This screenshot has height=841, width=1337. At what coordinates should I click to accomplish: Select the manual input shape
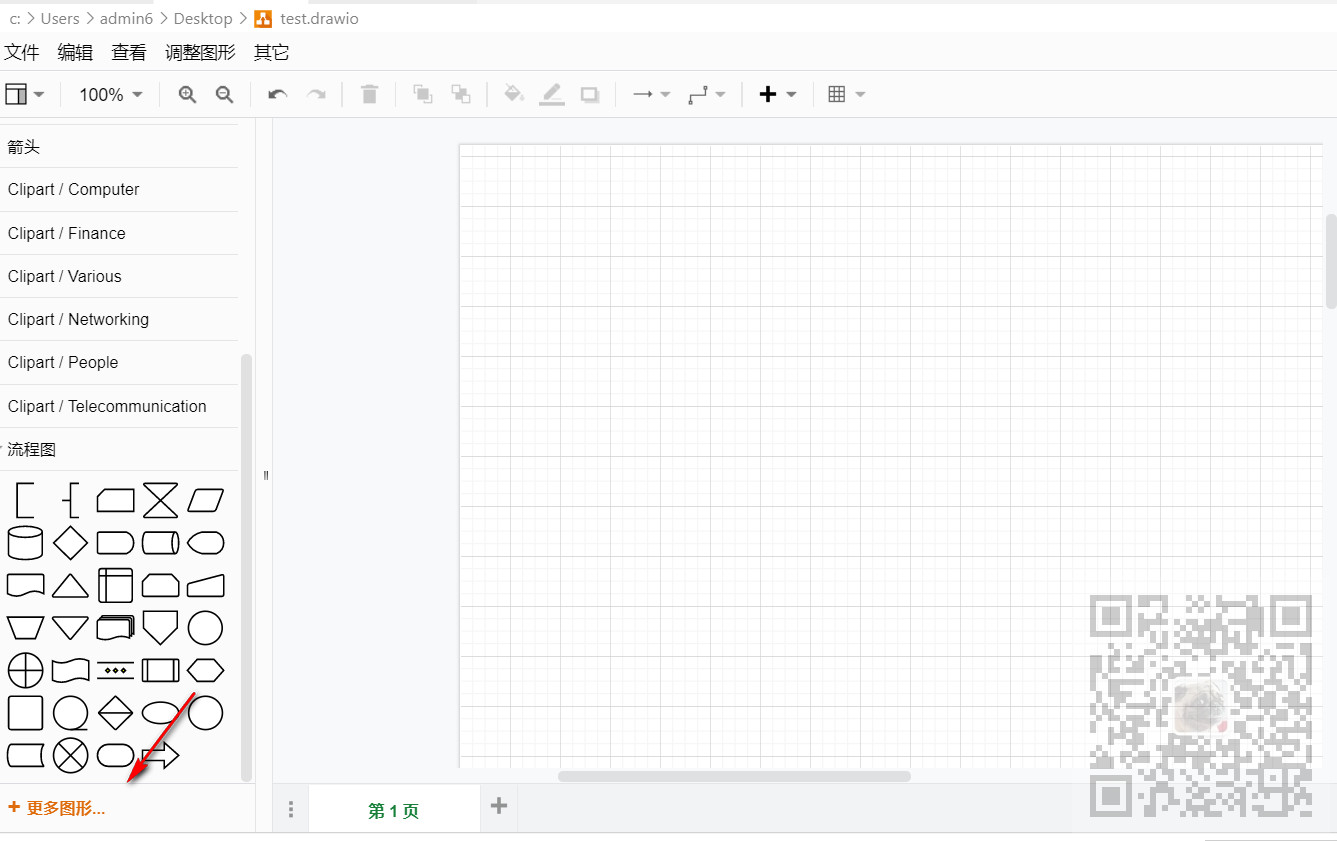click(x=205, y=585)
